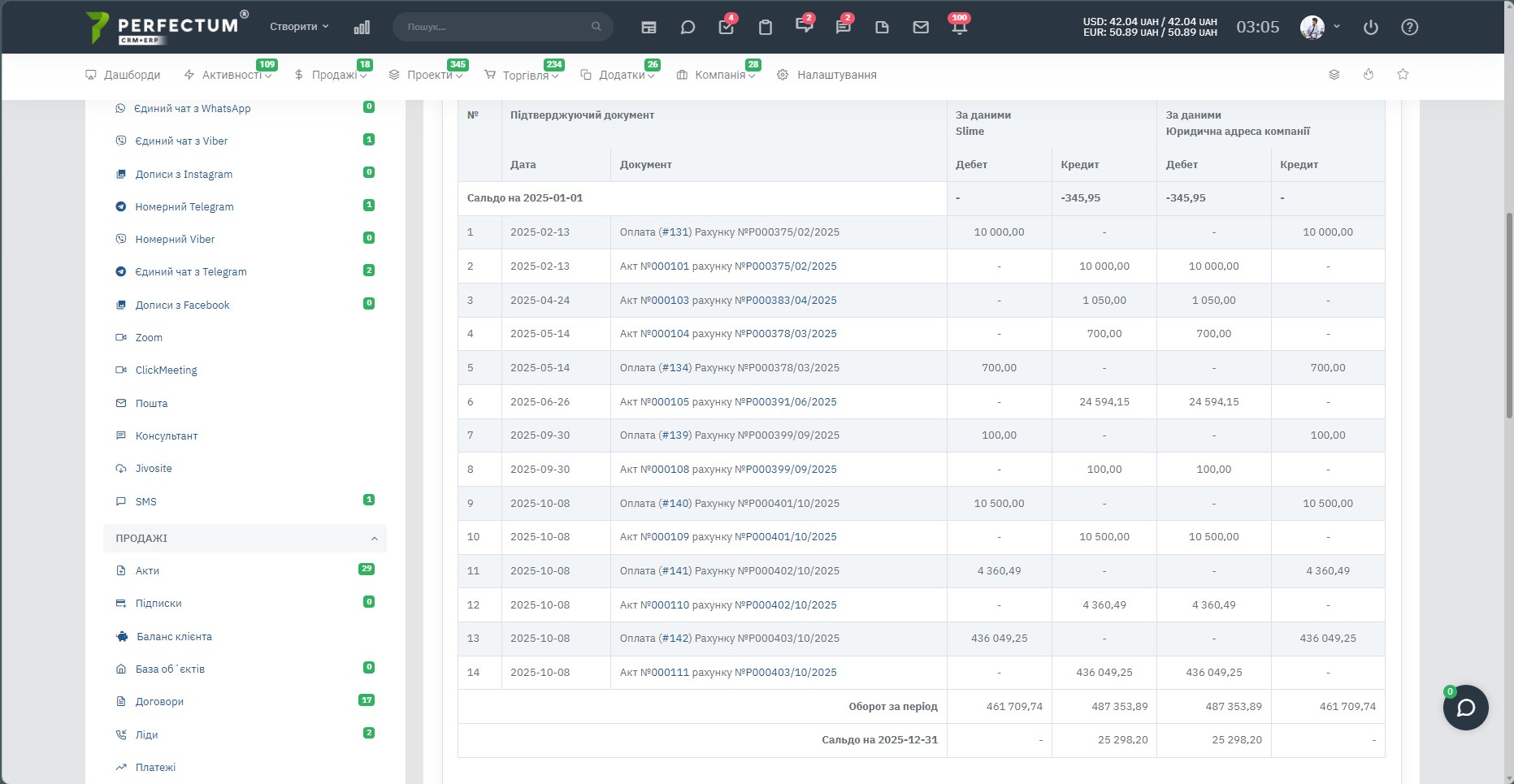
Task: Open the mail envelope icon in header
Action: 921,27
